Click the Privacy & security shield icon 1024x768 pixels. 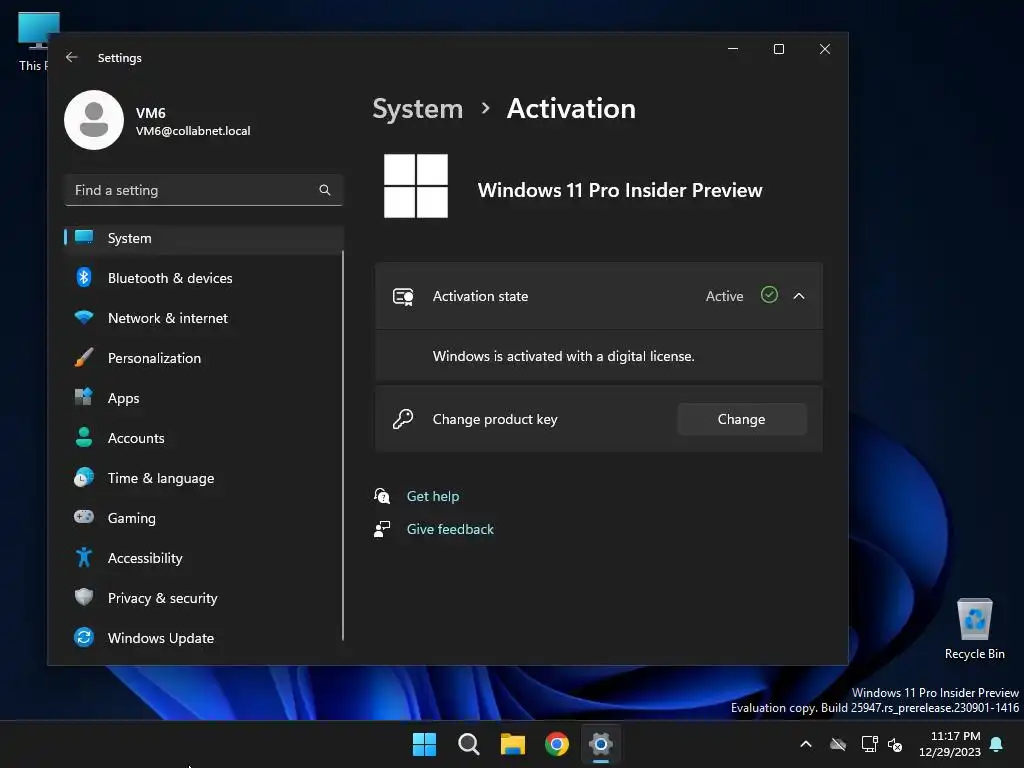pos(84,597)
